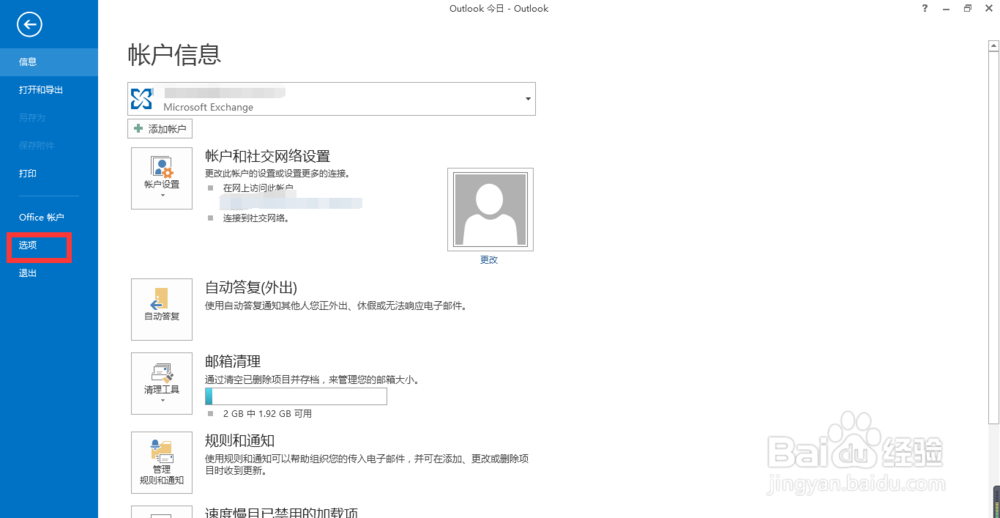This screenshot has height=518, width=1000.
Task: Click the vertical scrollbar on the right
Action: pos(993,236)
